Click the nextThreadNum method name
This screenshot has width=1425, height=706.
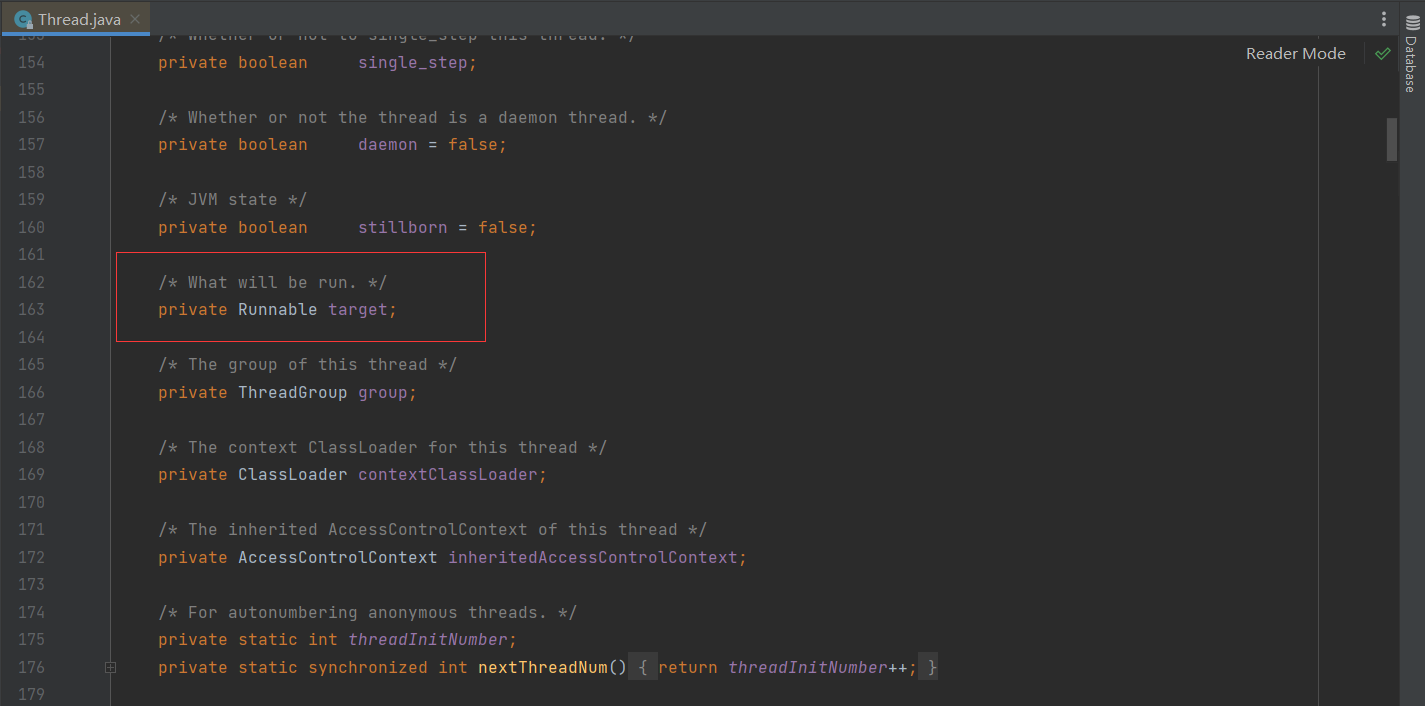[x=542, y=667]
